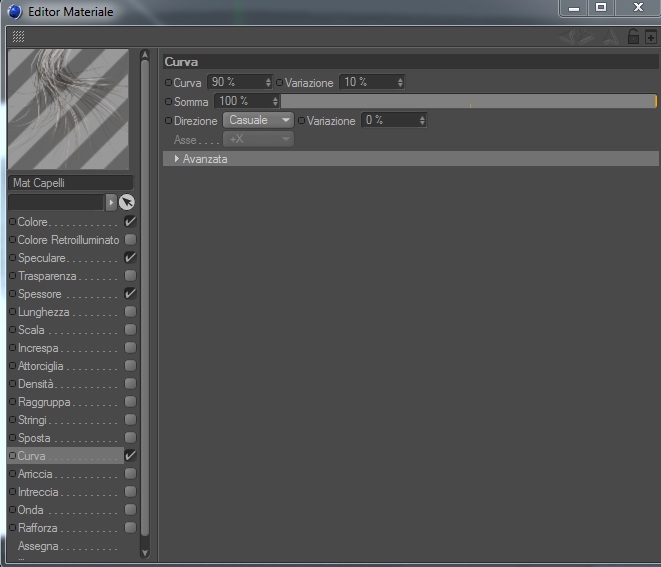Click the Mat Capelli name field
The width and height of the screenshot is (661, 567).
pos(70,183)
